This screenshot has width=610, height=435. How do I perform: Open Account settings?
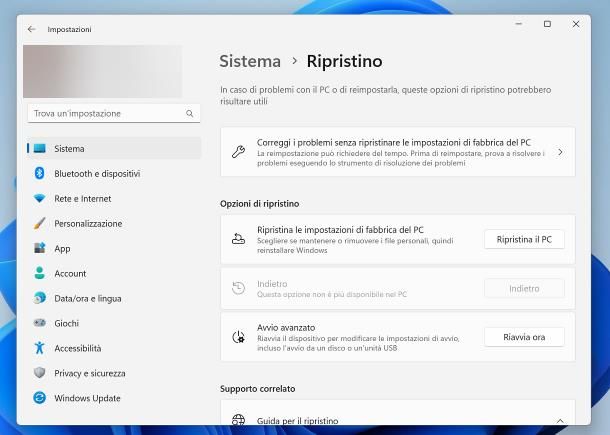click(114, 273)
